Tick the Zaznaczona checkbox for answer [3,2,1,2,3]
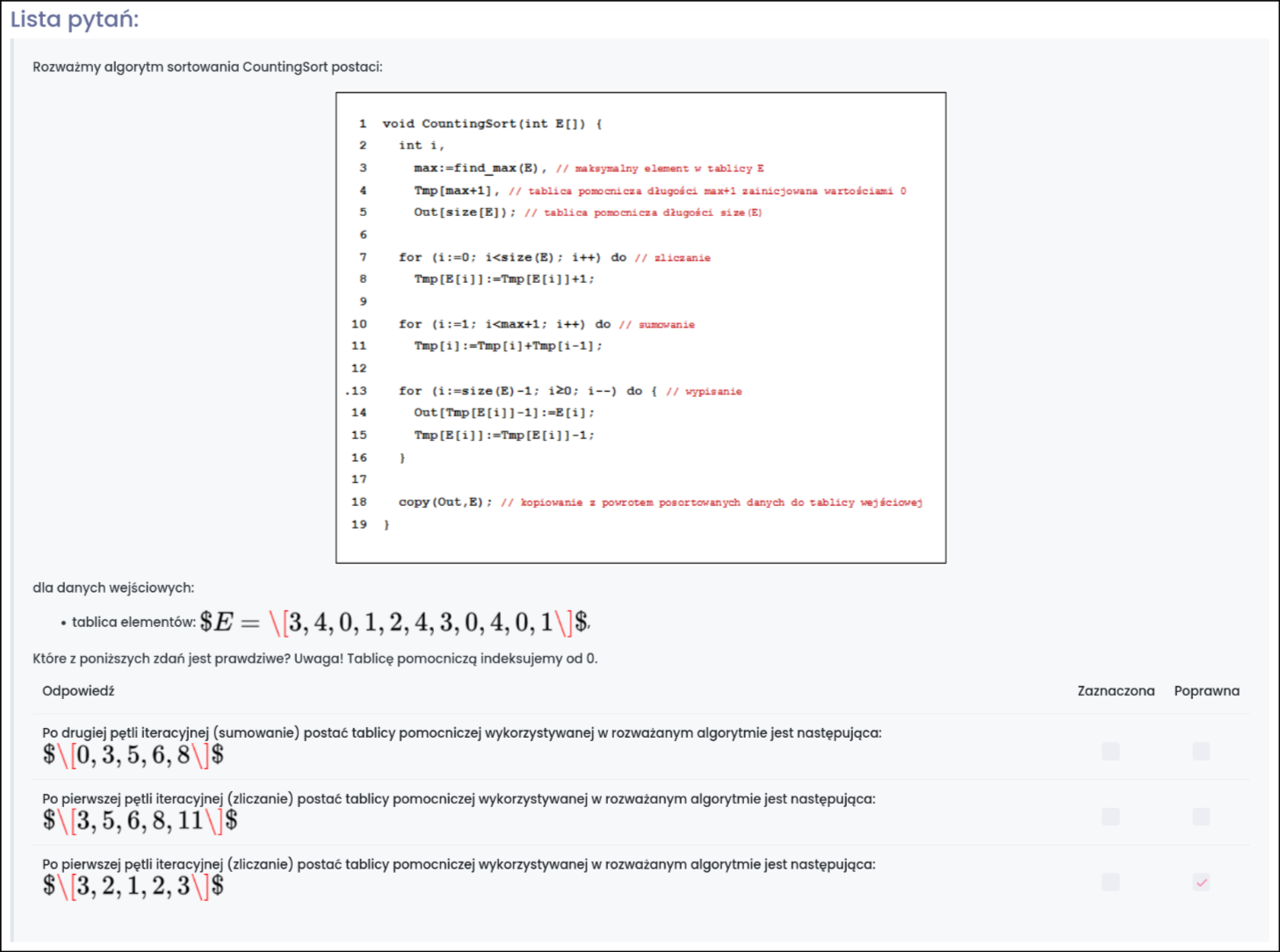This screenshot has height=952, width=1280. pos(1110,882)
